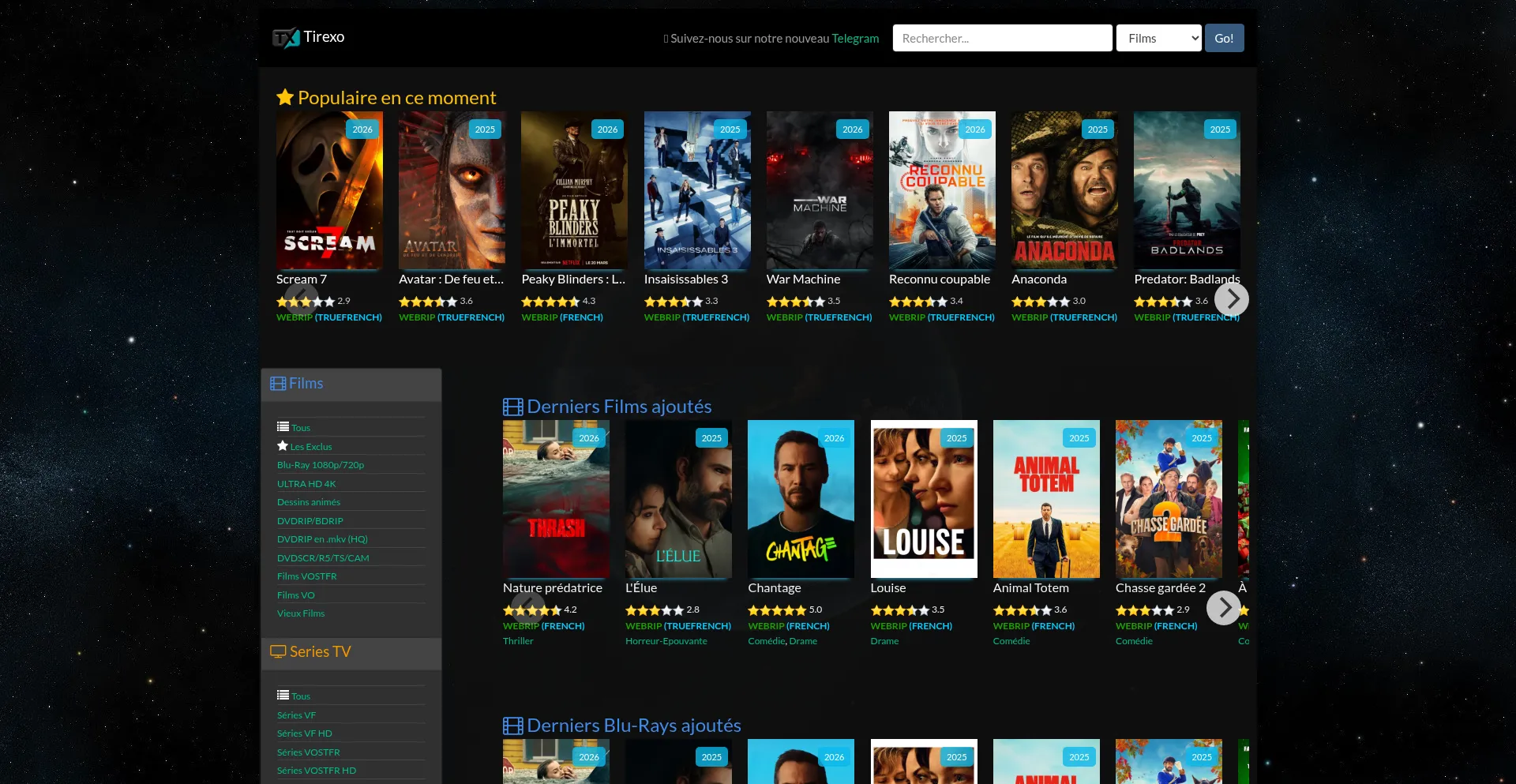Select Dessins animés category
The width and height of the screenshot is (1516, 784).
coord(309,502)
